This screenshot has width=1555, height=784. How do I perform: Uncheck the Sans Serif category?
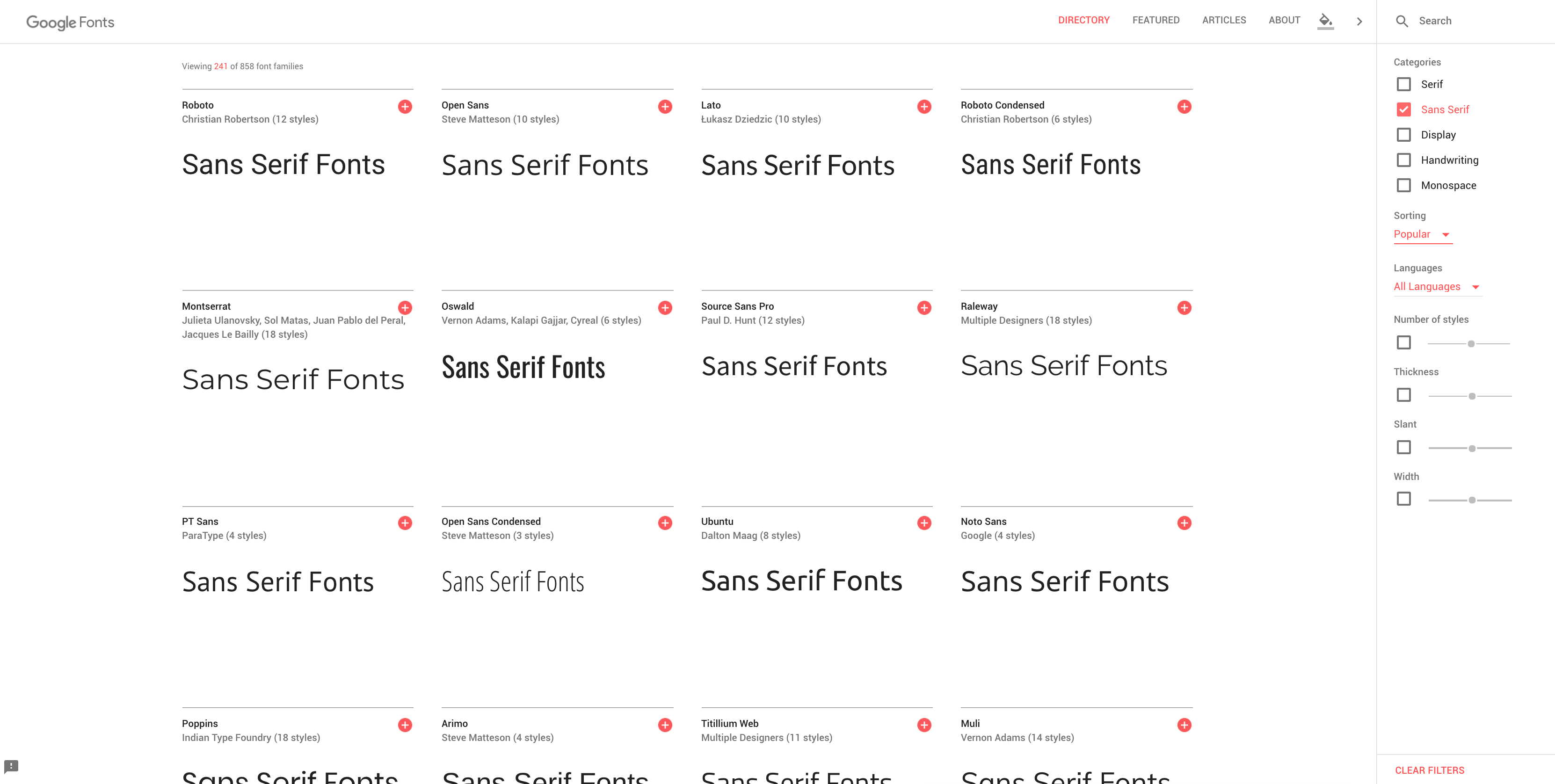pos(1403,110)
